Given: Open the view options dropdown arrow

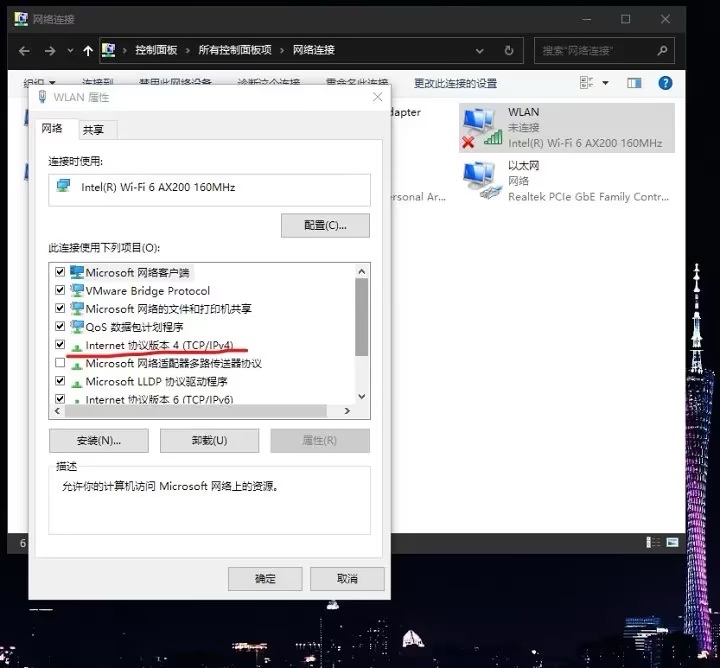Looking at the screenshot, I should (605, 84).
